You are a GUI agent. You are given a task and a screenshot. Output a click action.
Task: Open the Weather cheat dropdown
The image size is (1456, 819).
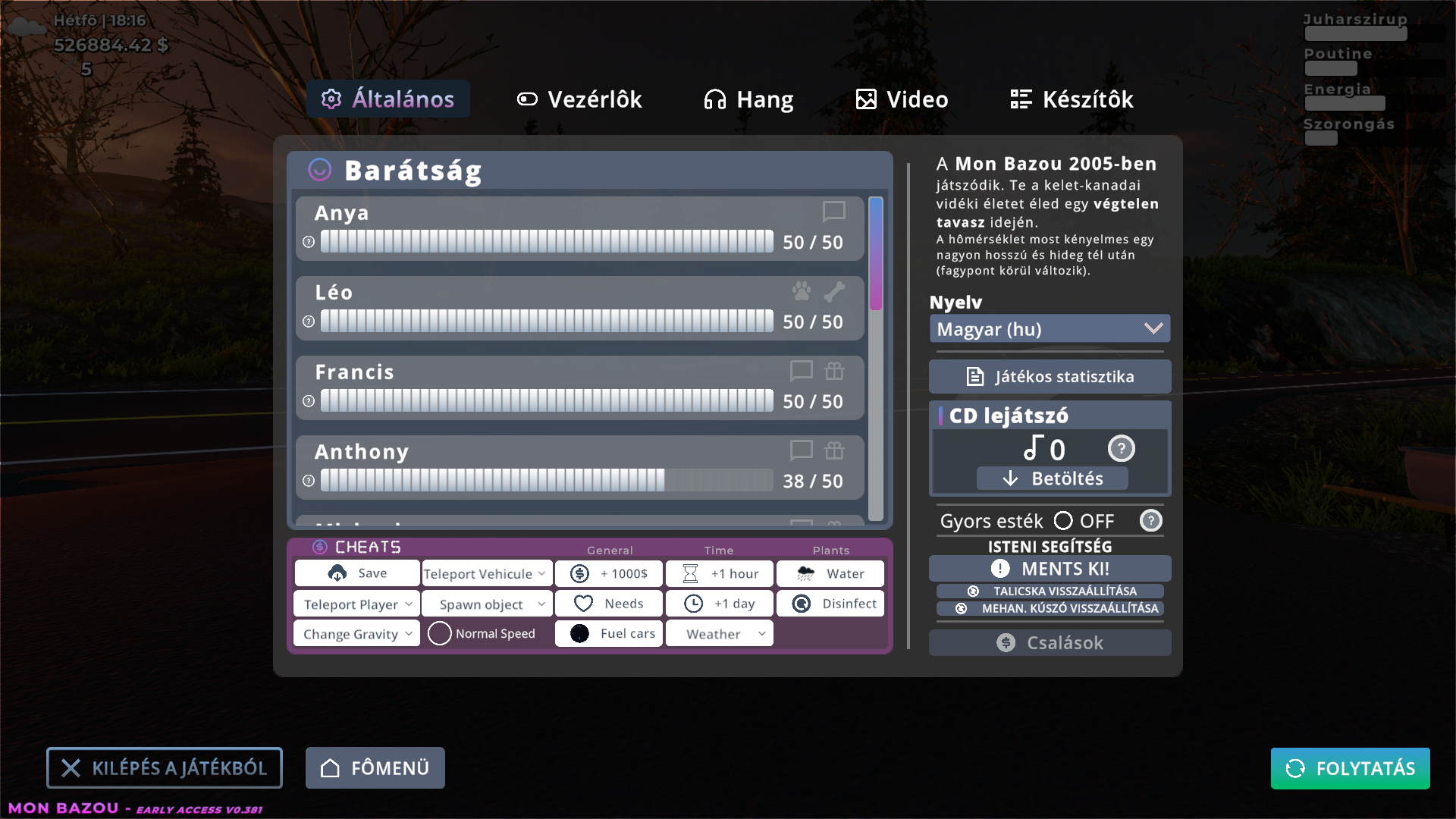point(719,634)
